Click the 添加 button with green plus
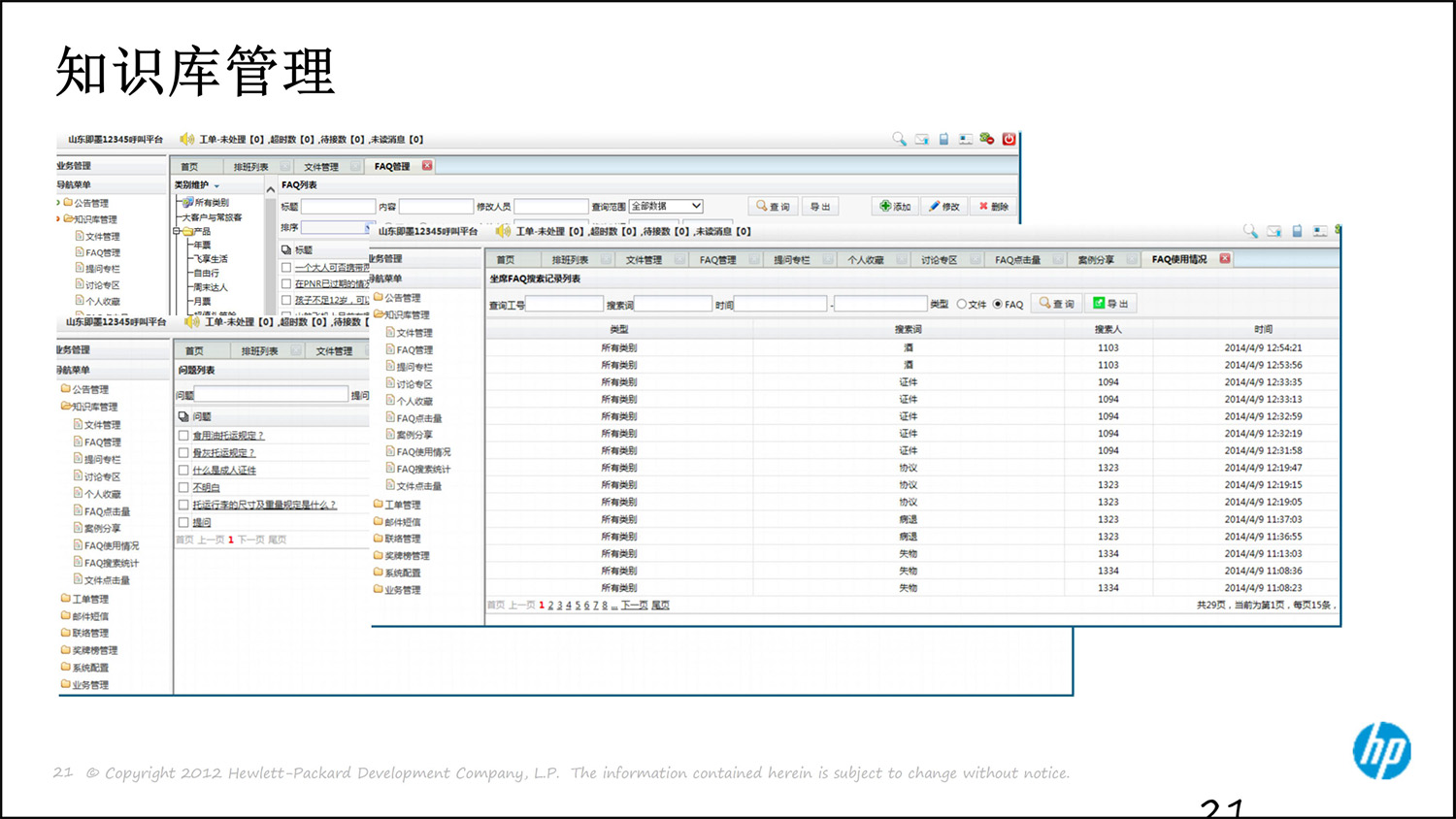The image size is (1456, 819). [895, 207]
